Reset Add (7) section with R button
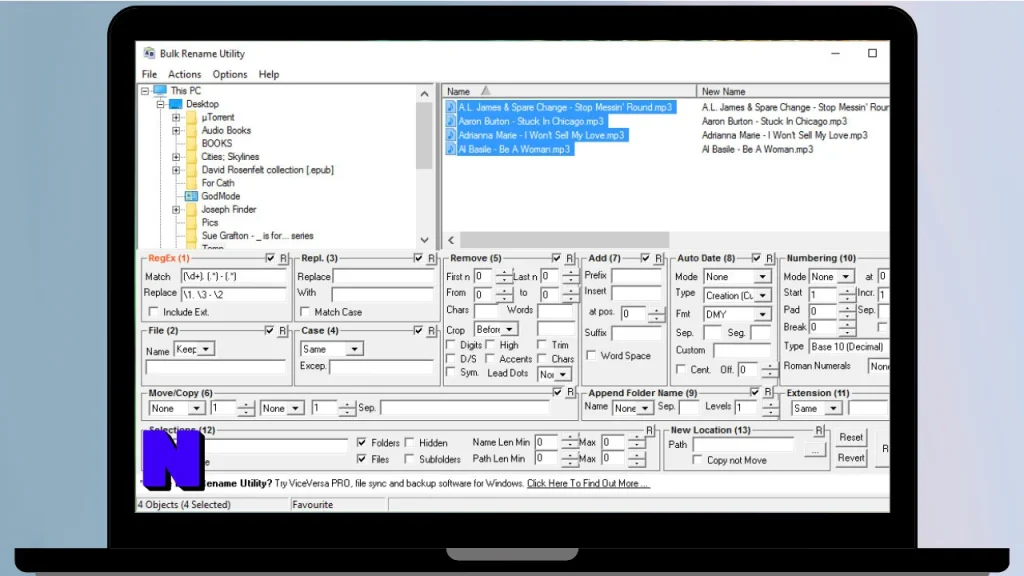Viewport: 1024px width, 576px height. [659, 259]
